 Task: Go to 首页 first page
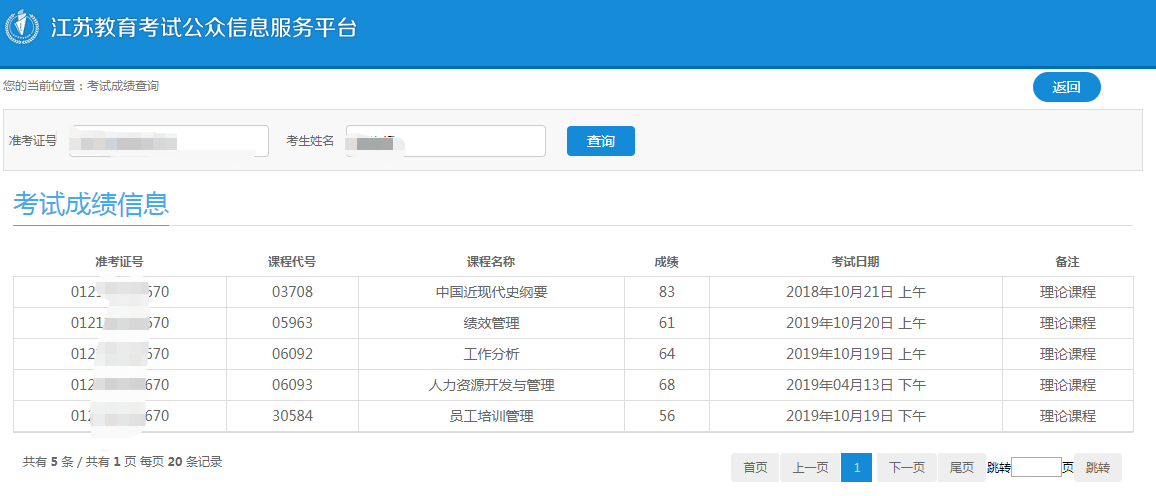[755, 467]
